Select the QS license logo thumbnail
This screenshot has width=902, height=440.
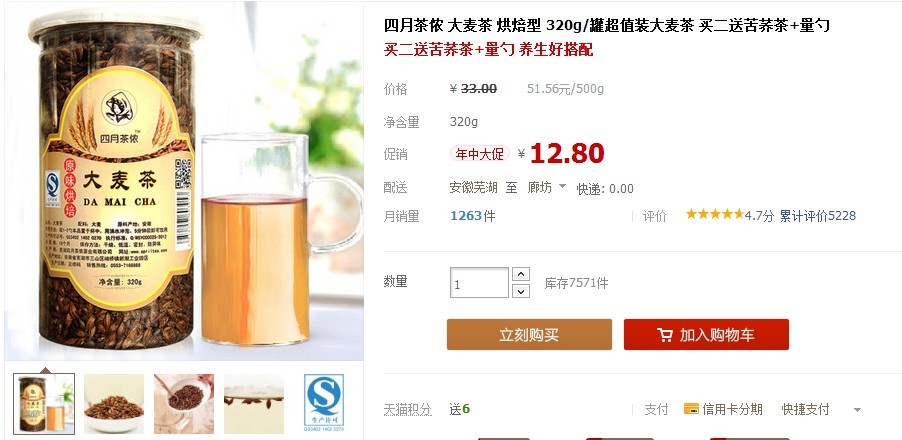(x=324, y=404)
